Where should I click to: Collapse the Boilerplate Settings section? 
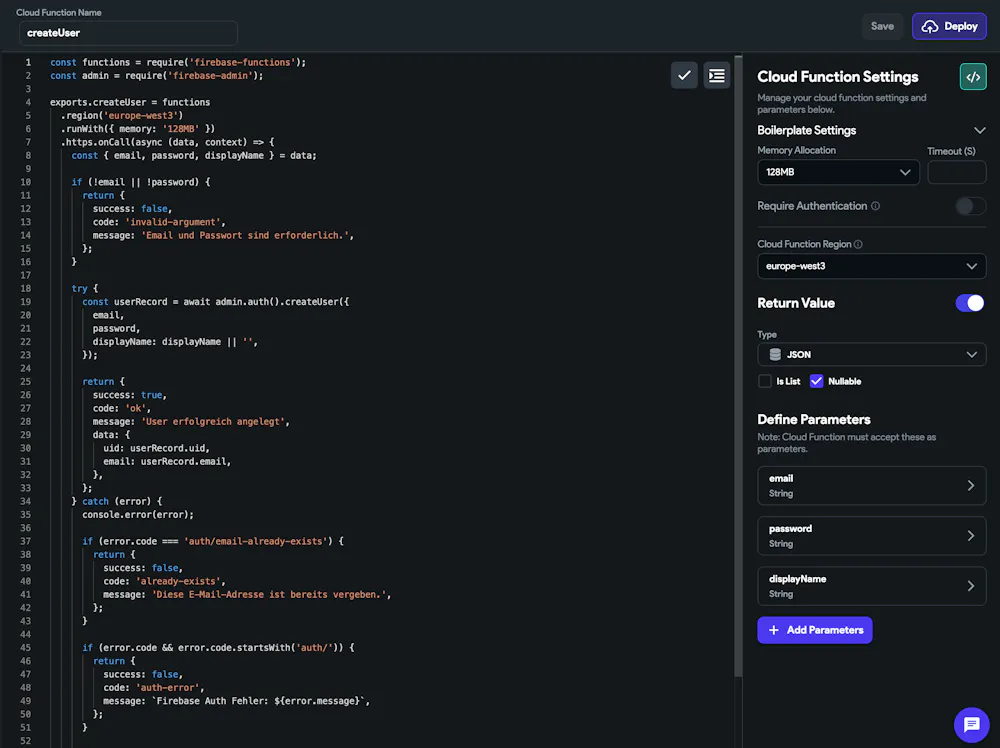[x=981, y=130]
